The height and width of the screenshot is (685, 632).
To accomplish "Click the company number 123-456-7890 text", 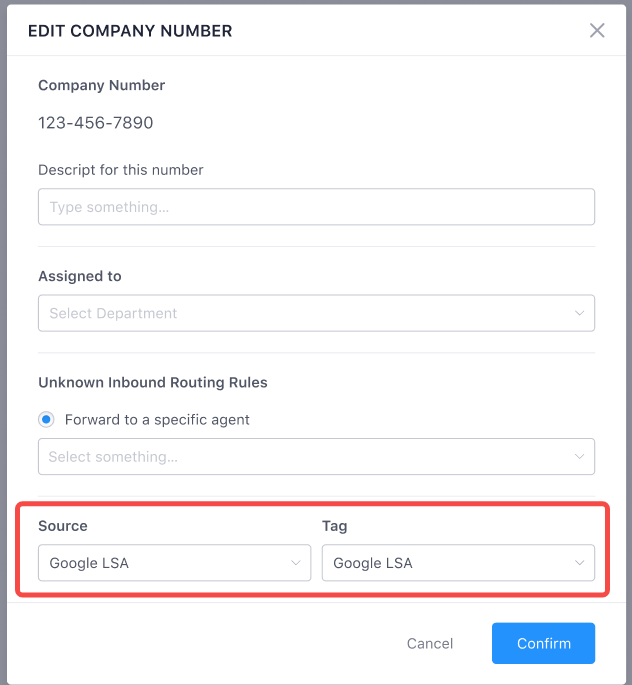I will pyautogui.click(x=96, y=123).
